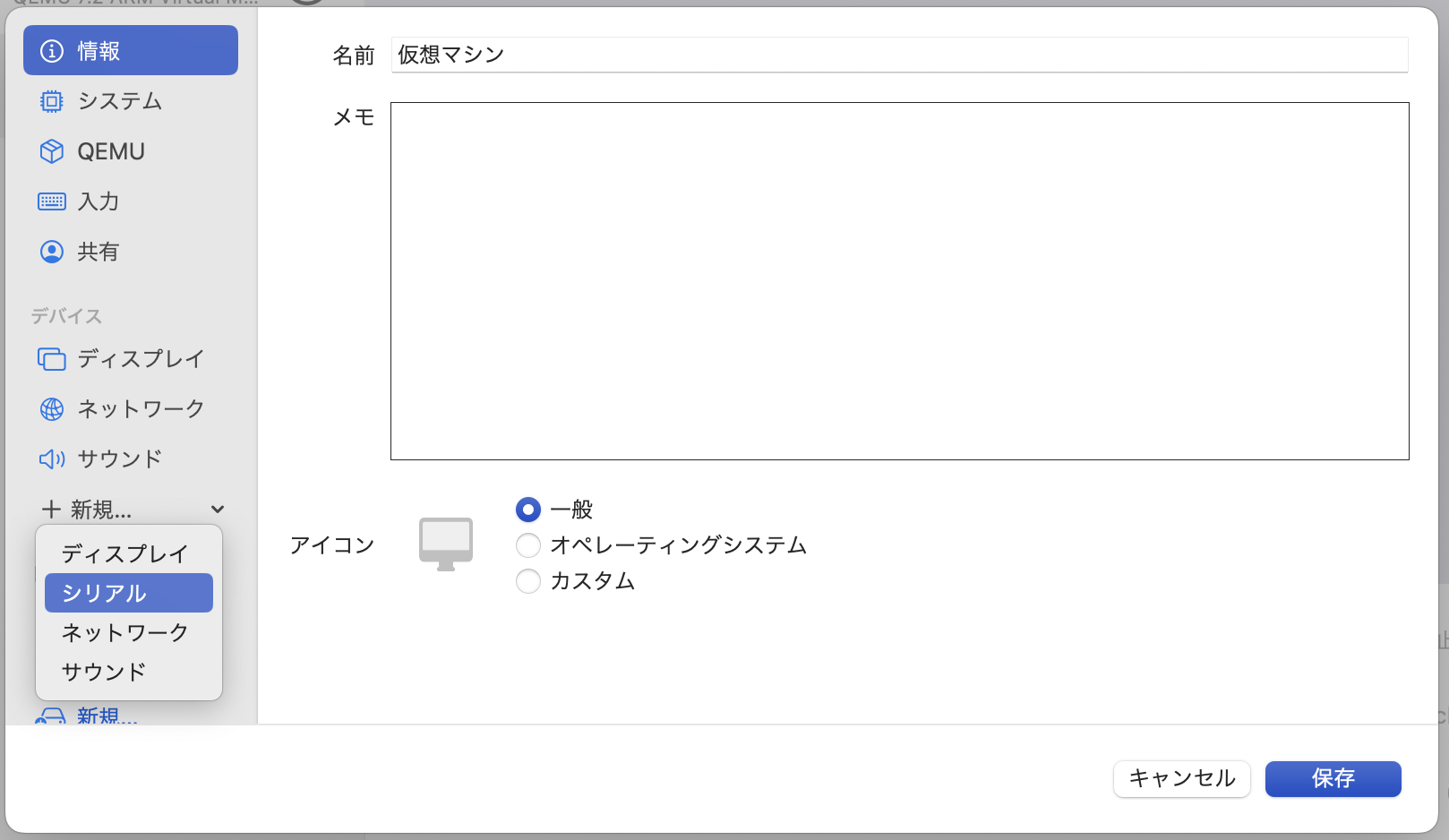Click the 保存 button
1449x840 pixels.
pos(1333,778)
